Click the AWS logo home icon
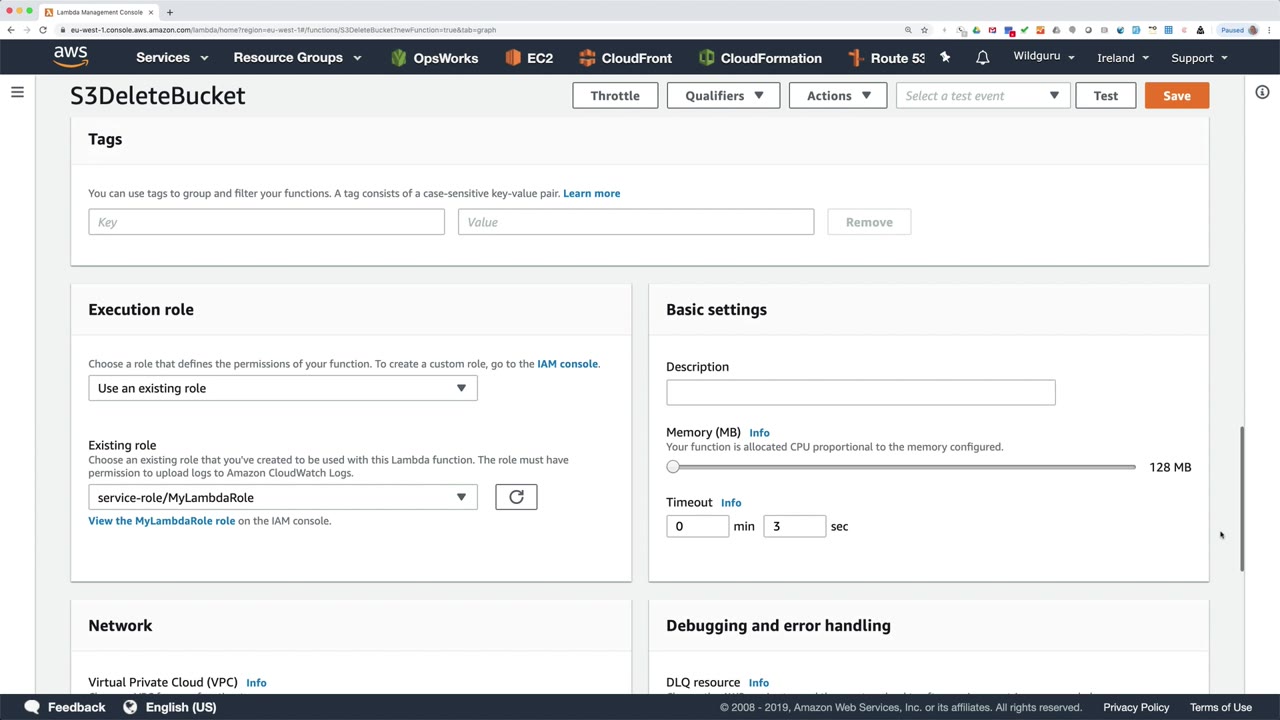 71,57
